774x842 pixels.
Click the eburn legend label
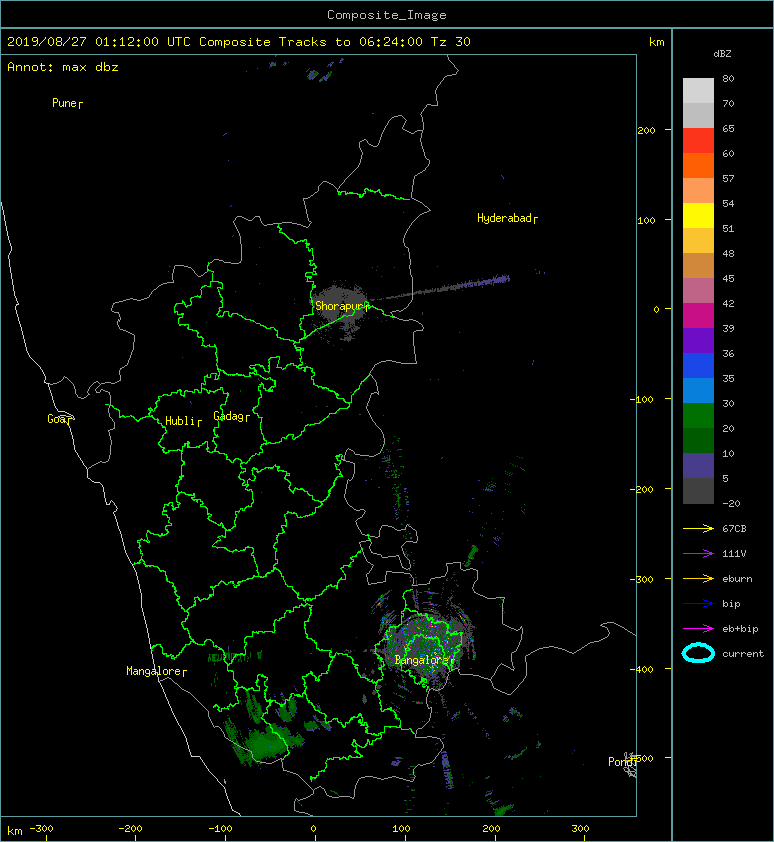737,578
